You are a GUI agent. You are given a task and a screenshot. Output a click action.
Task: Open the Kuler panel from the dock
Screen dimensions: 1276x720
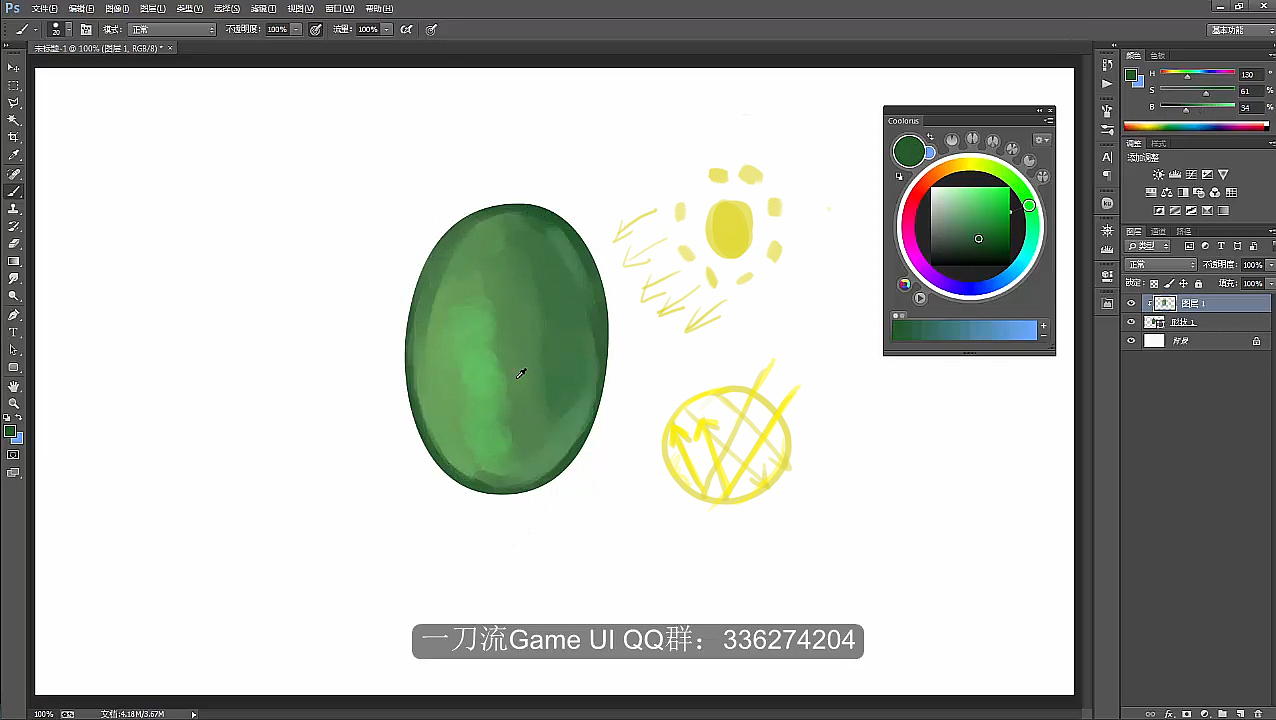pos(1107,203)
